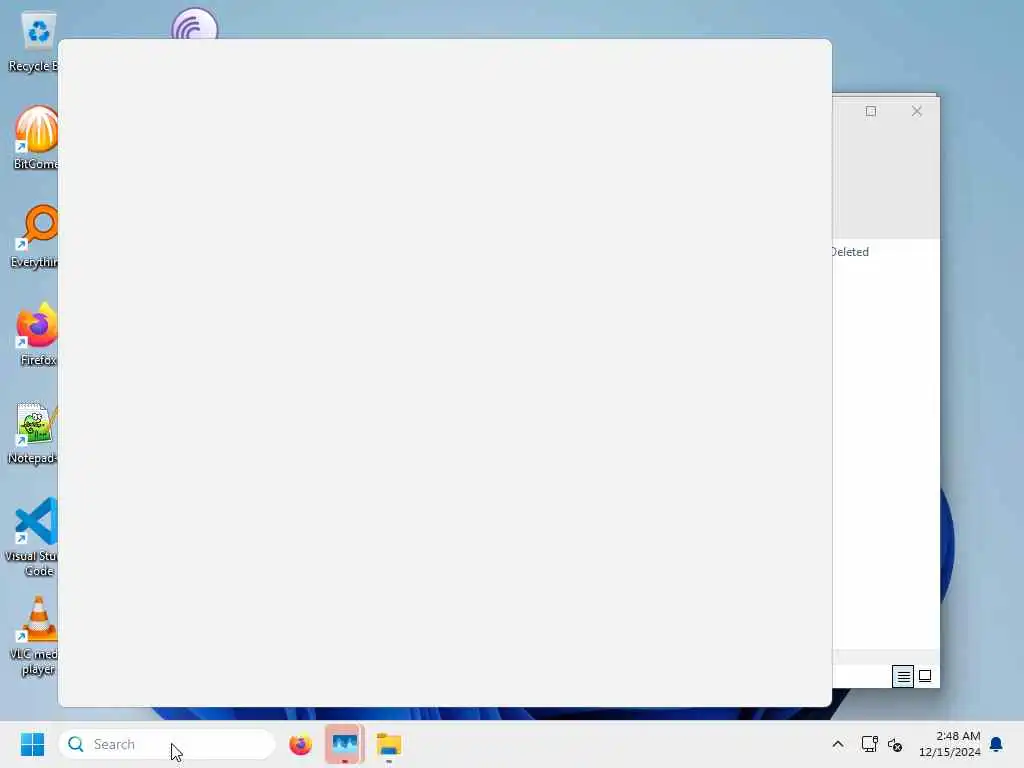Open the notifications bell
1024x768 pixels.
click(x=996, y=744)
